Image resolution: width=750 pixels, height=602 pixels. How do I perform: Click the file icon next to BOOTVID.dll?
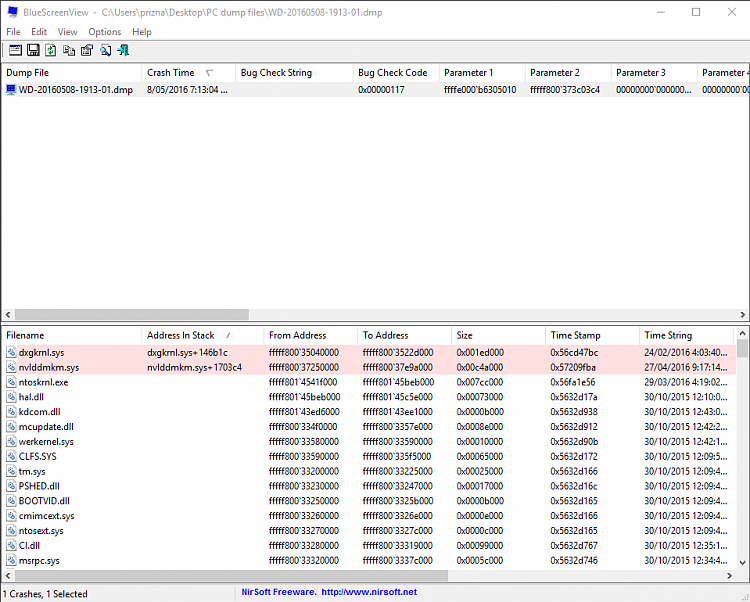click(11, 501)
